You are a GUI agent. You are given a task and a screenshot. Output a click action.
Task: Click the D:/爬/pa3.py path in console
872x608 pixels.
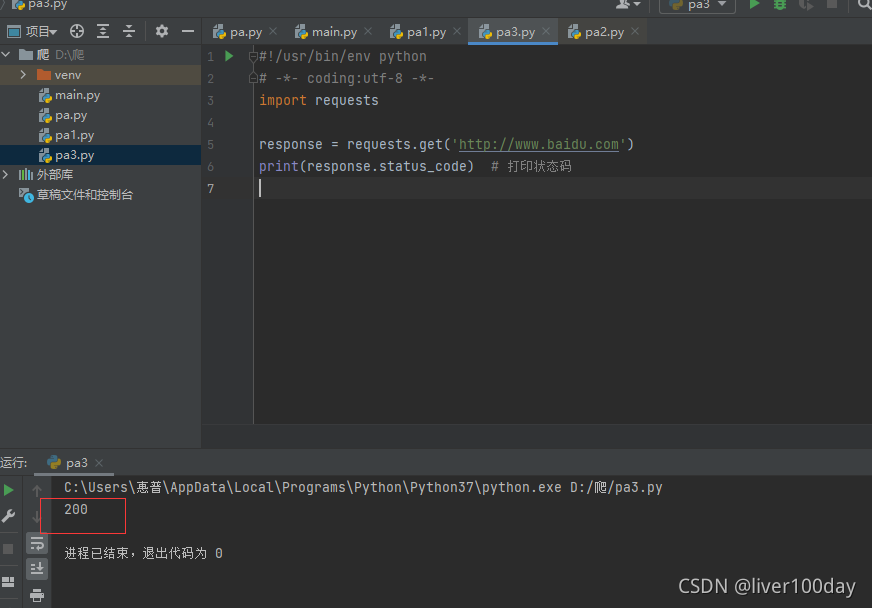click(616, 488)
